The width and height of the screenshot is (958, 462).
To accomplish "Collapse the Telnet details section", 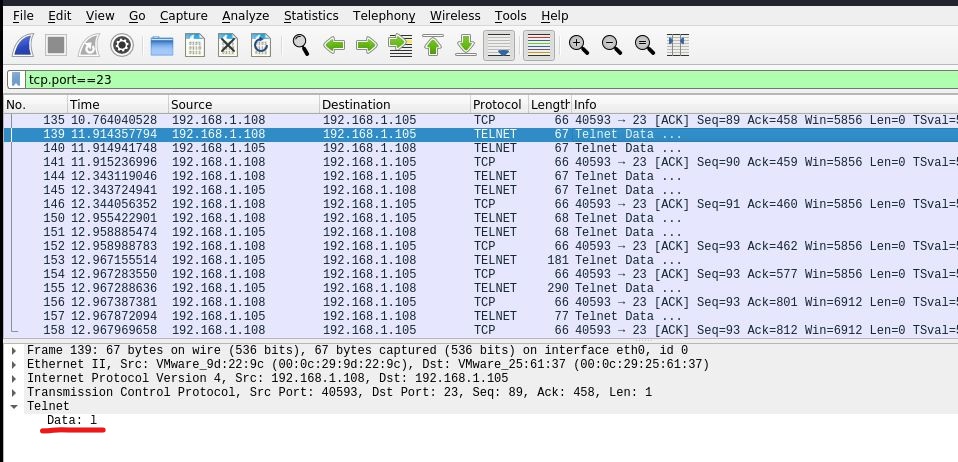I will pos(14,407).
